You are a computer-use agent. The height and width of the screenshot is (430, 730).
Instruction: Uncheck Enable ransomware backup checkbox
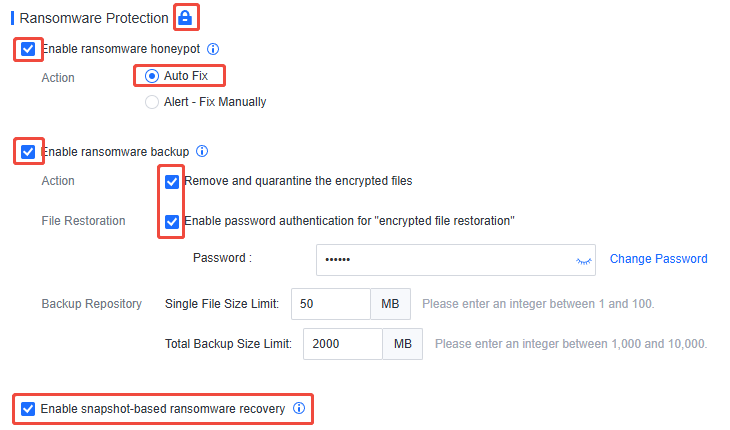(28, 152)
